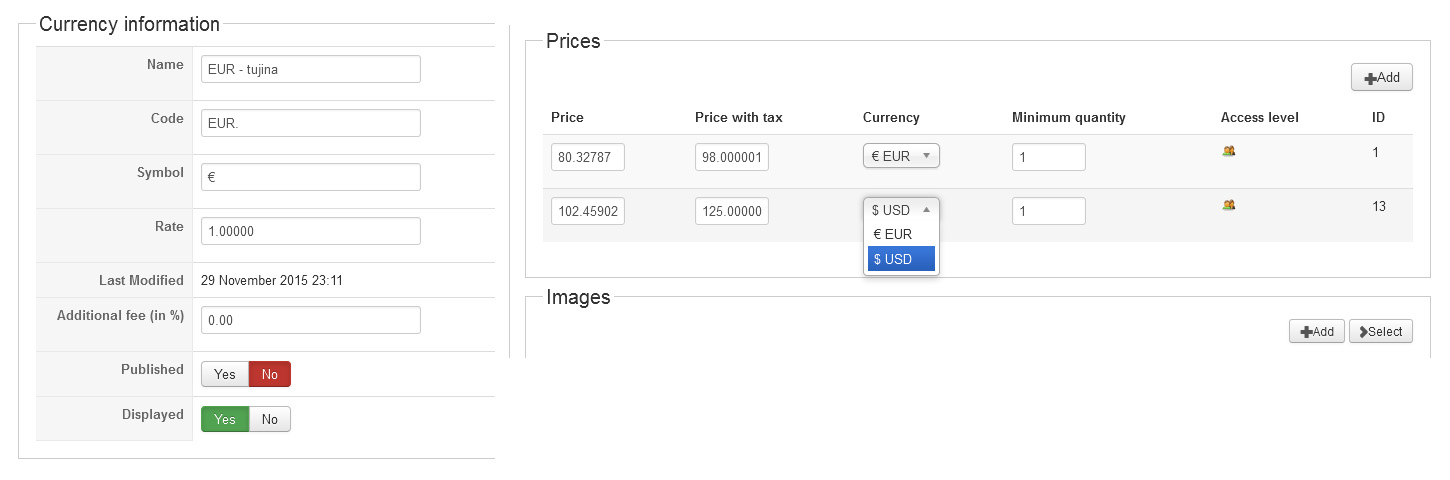1450x480 pixels.
Task: Click access level icon in the EUR price row
Action: [1229, 151]
